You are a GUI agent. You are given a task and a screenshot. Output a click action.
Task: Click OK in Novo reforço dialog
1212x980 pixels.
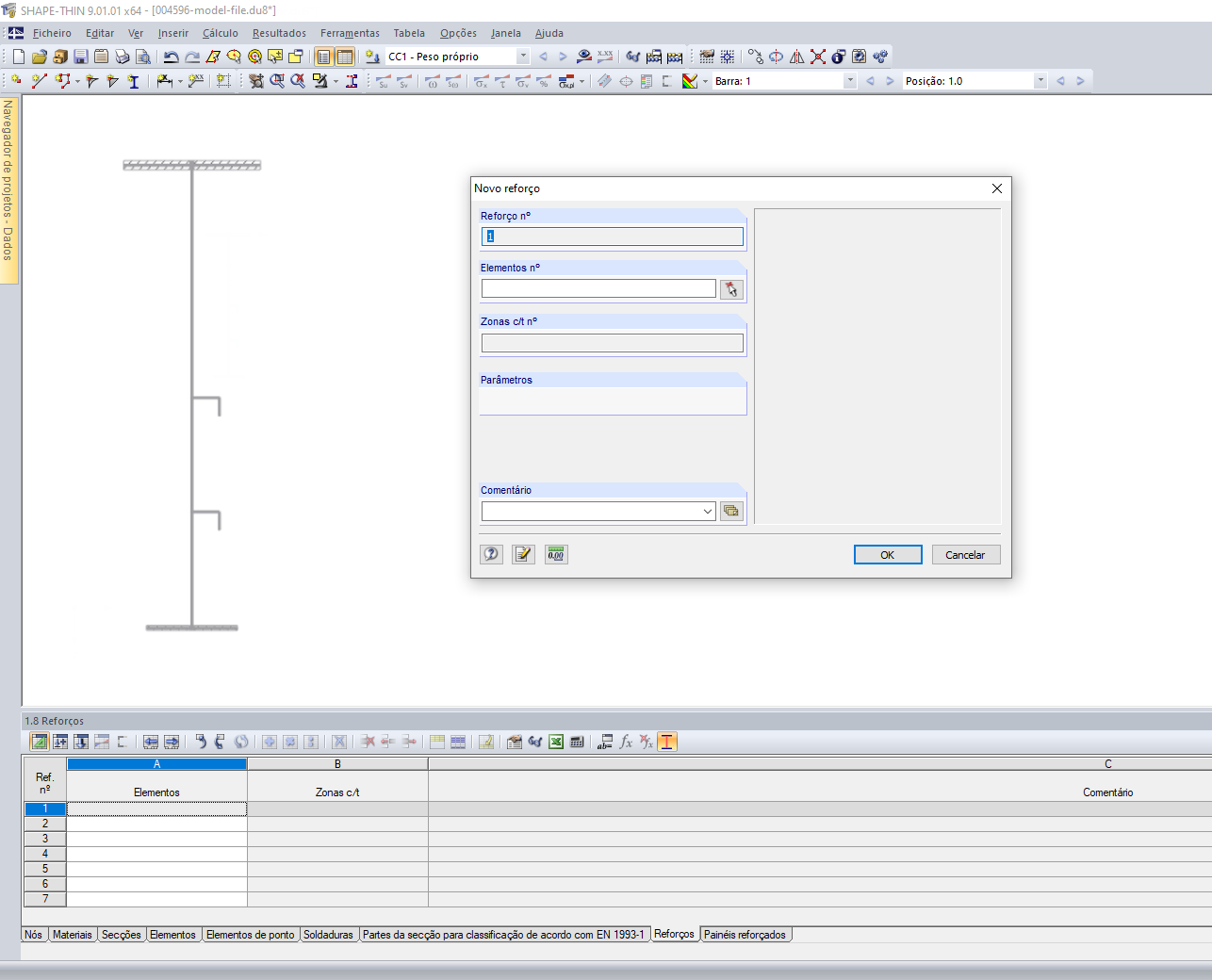888,555
